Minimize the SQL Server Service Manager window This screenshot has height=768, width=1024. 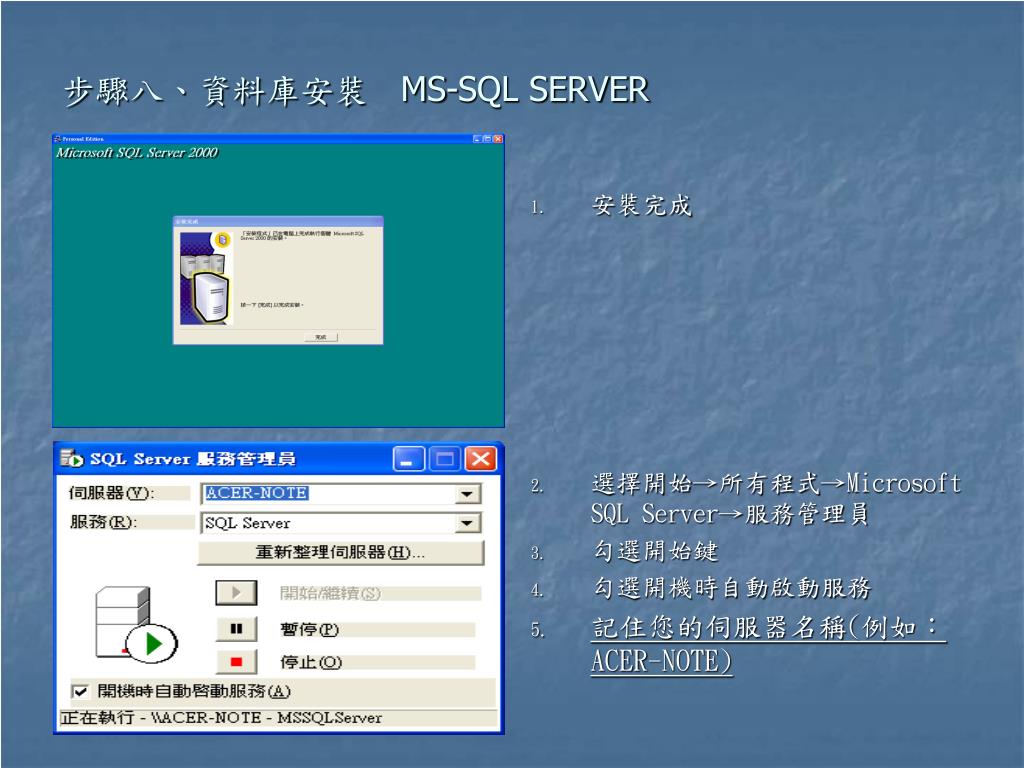tap(409, 459)
